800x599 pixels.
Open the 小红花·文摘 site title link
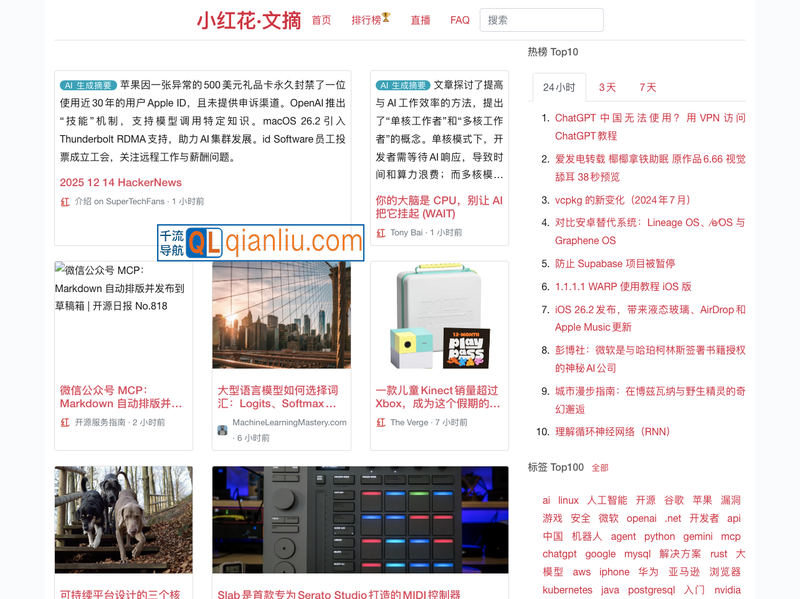(x=248, y=20)
